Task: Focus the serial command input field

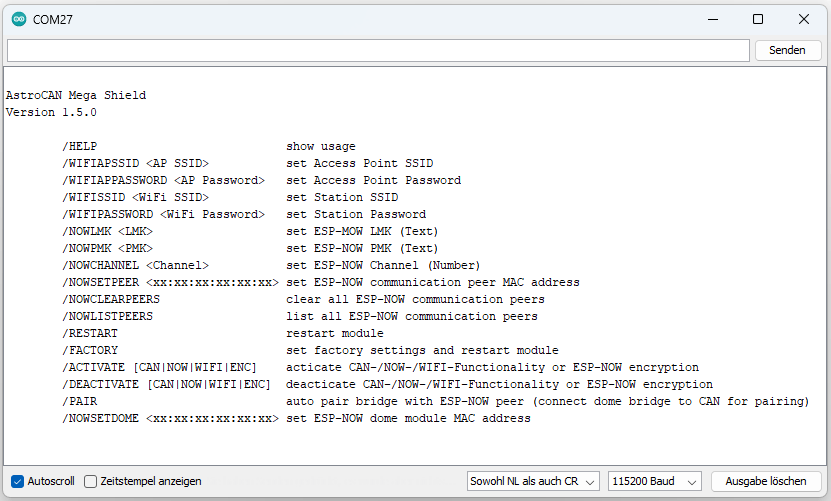Action: [x=378, y=50]
